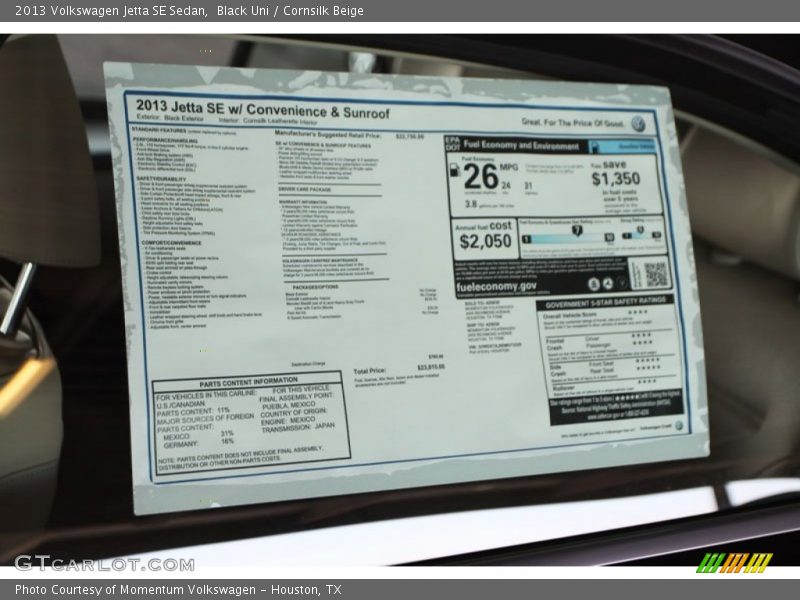
Task: Click the '2013 Volkswagen Jetta SE Sedan' caption text
Action: click(111, 10)
